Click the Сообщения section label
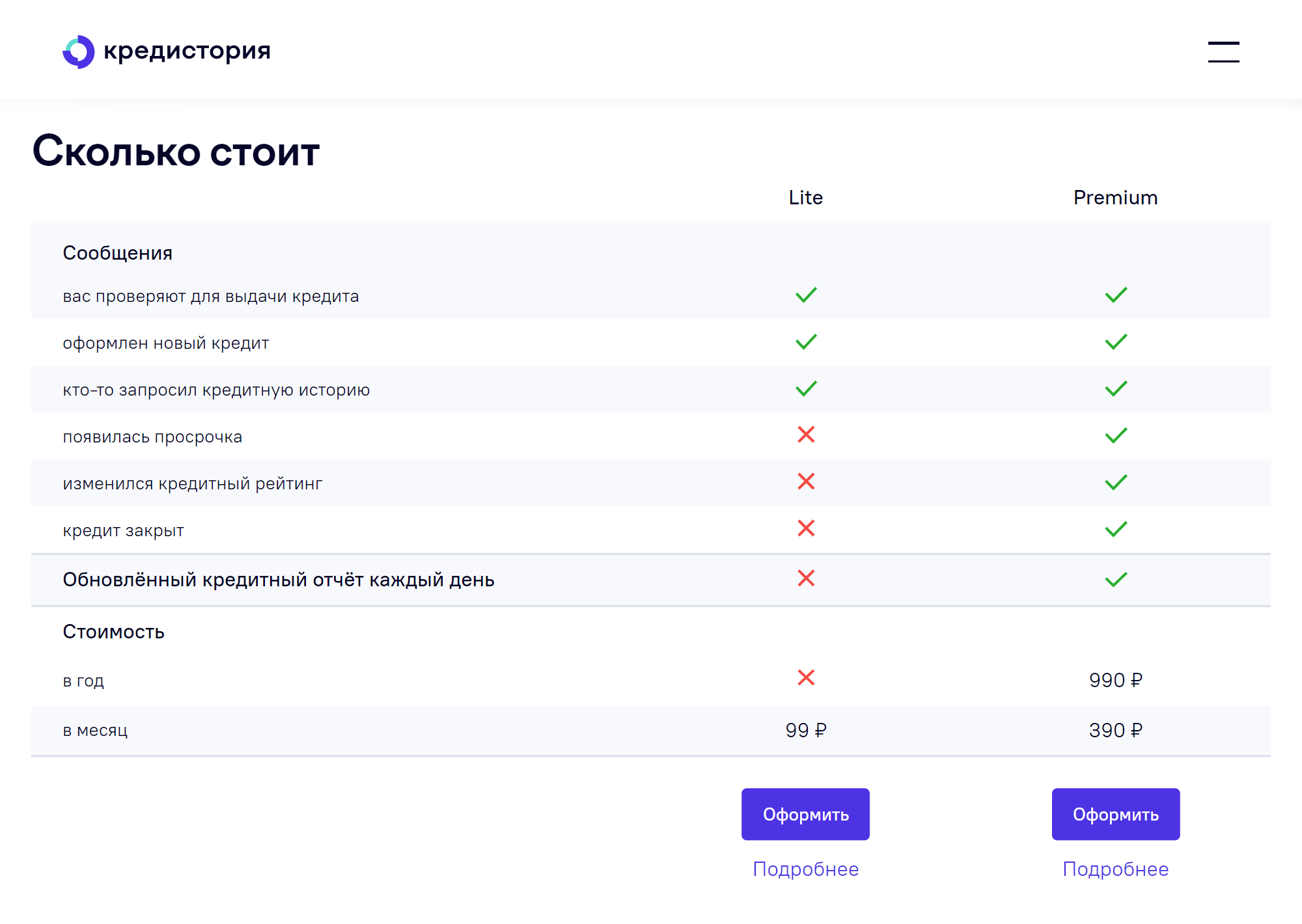This screenshot has height=924, width=1302. [x=118, y=253]
